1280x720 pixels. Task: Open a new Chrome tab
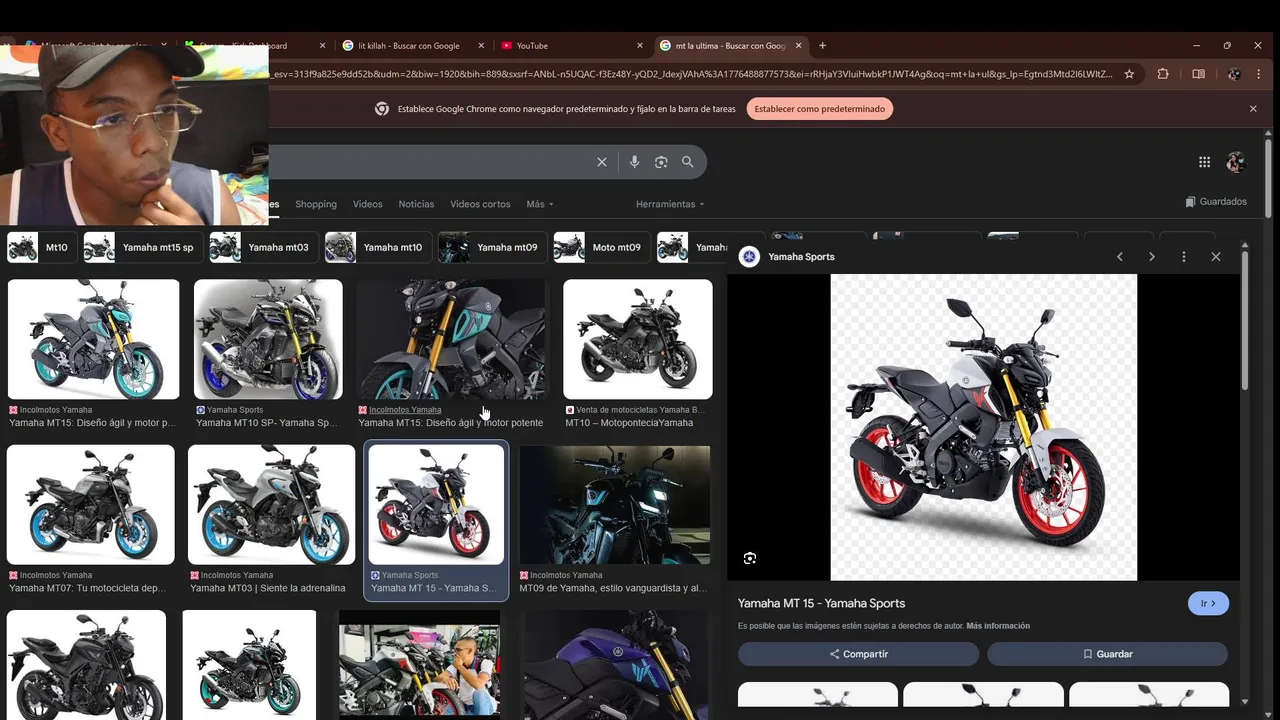(822, 45)
